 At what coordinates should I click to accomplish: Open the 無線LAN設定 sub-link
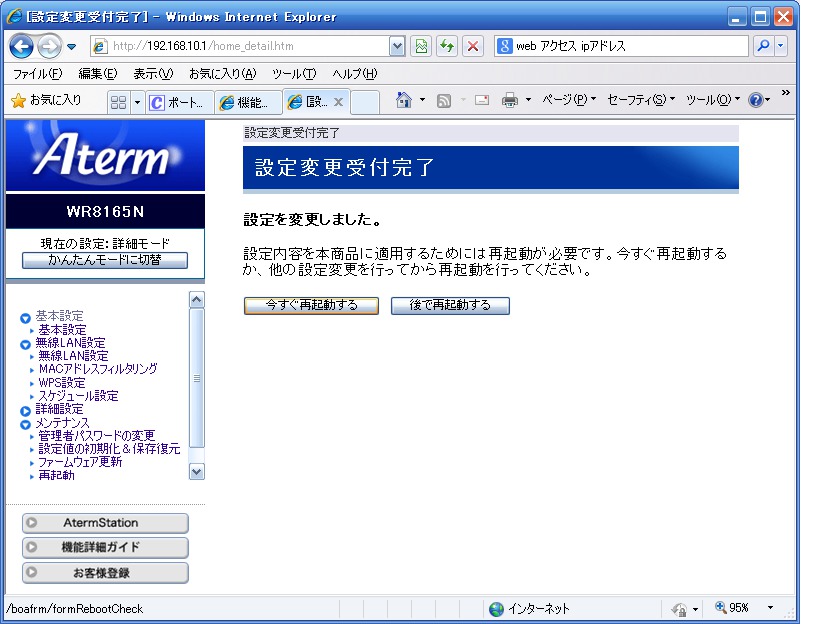coord(73,356)
